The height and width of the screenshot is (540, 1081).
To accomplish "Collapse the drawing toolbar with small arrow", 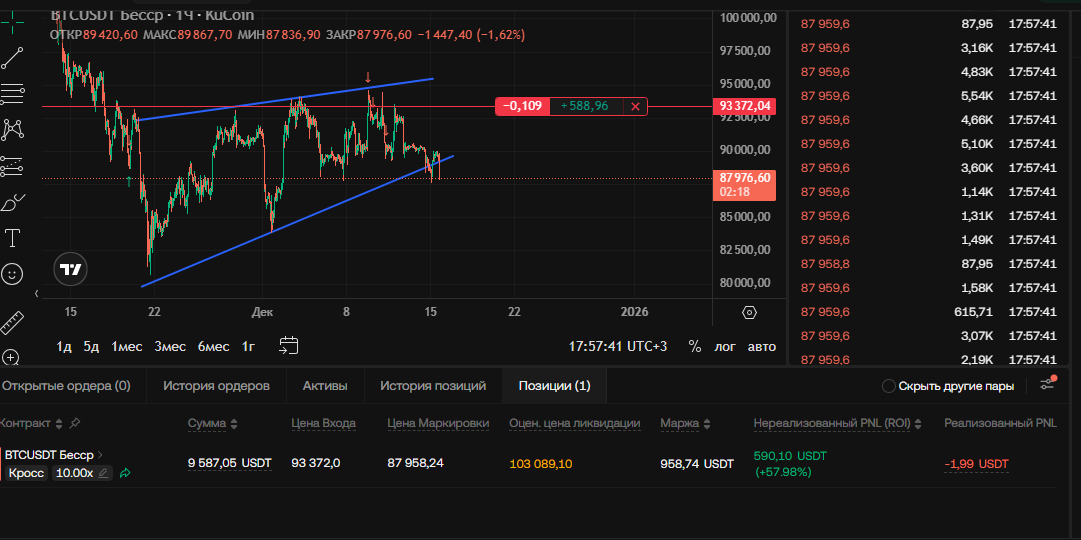I will click(37, 294).
